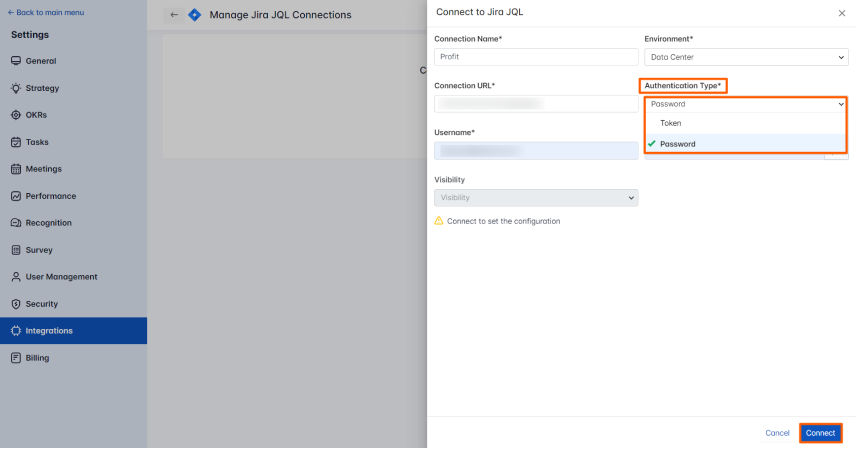
Task: Click the User Management person icon
Action: tap(16, 277)
